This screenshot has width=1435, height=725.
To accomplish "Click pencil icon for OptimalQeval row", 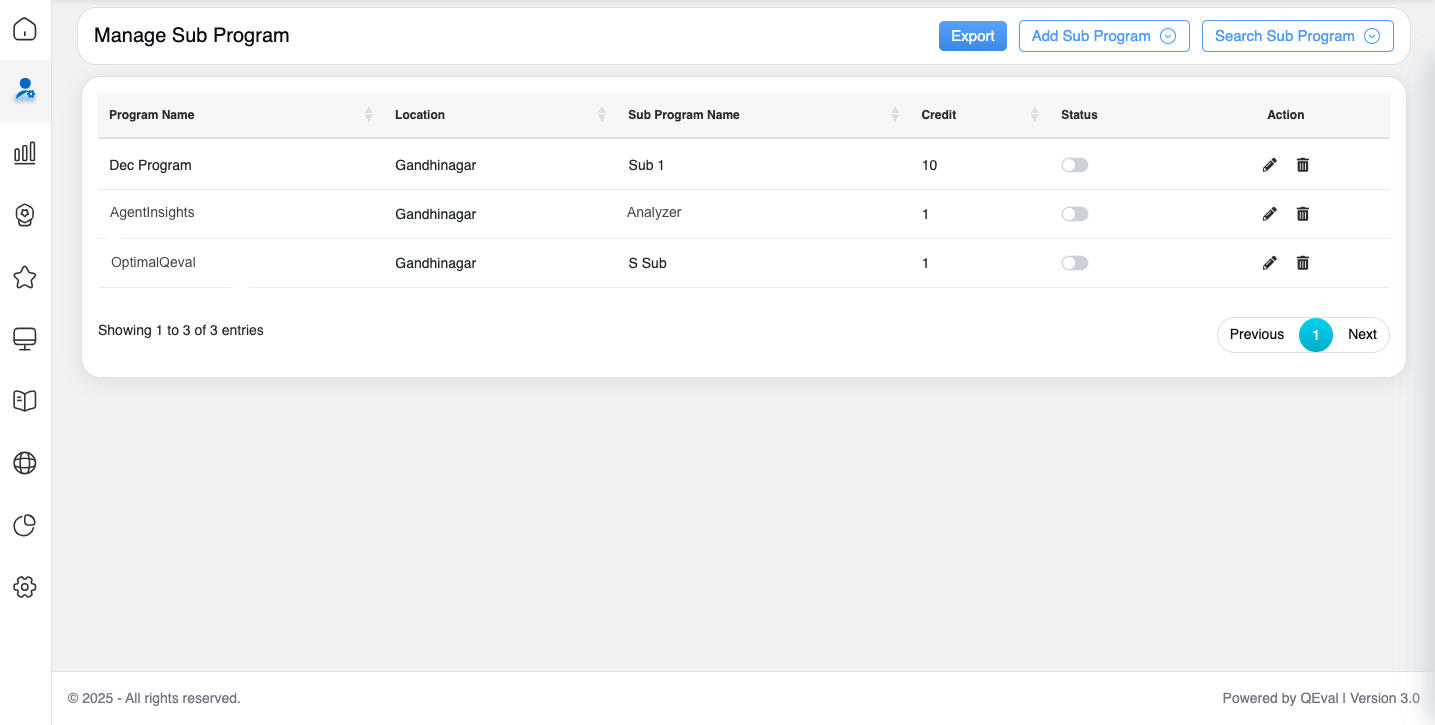I will click(1270, 263).
